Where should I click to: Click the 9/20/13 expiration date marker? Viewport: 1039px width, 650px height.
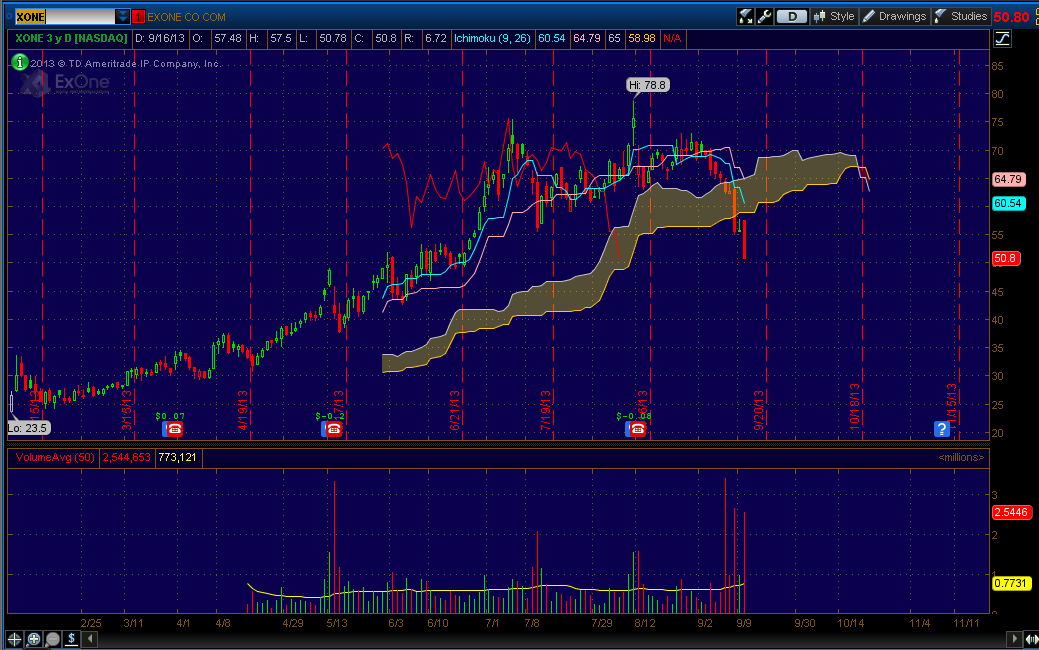pos(759,410)
